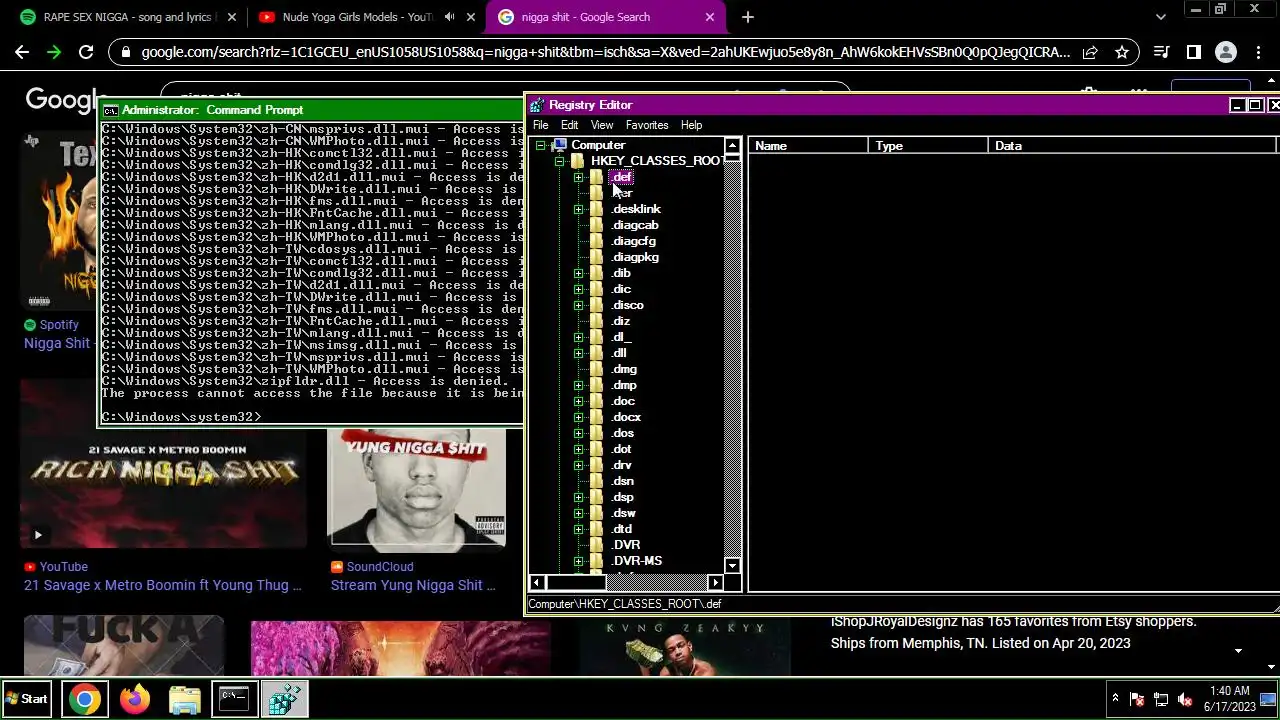Click the Chrome address bar URL
The width and height of the screenshot is (1280, 720).
point(606,52)
